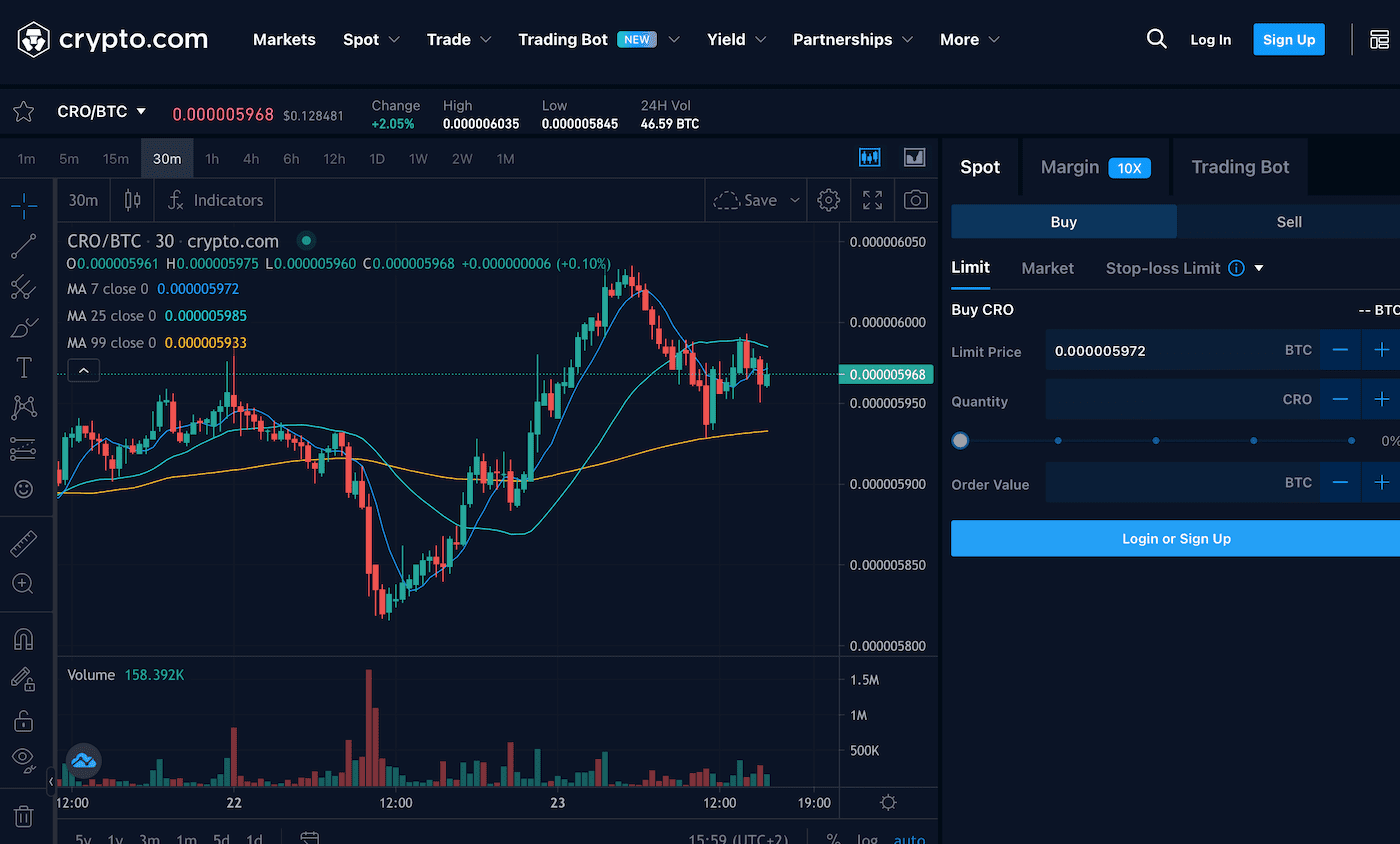This screenshot has height=844, width=1400.
Task: Open the layout panel icon beside Sign Up
Action: 1379,40
